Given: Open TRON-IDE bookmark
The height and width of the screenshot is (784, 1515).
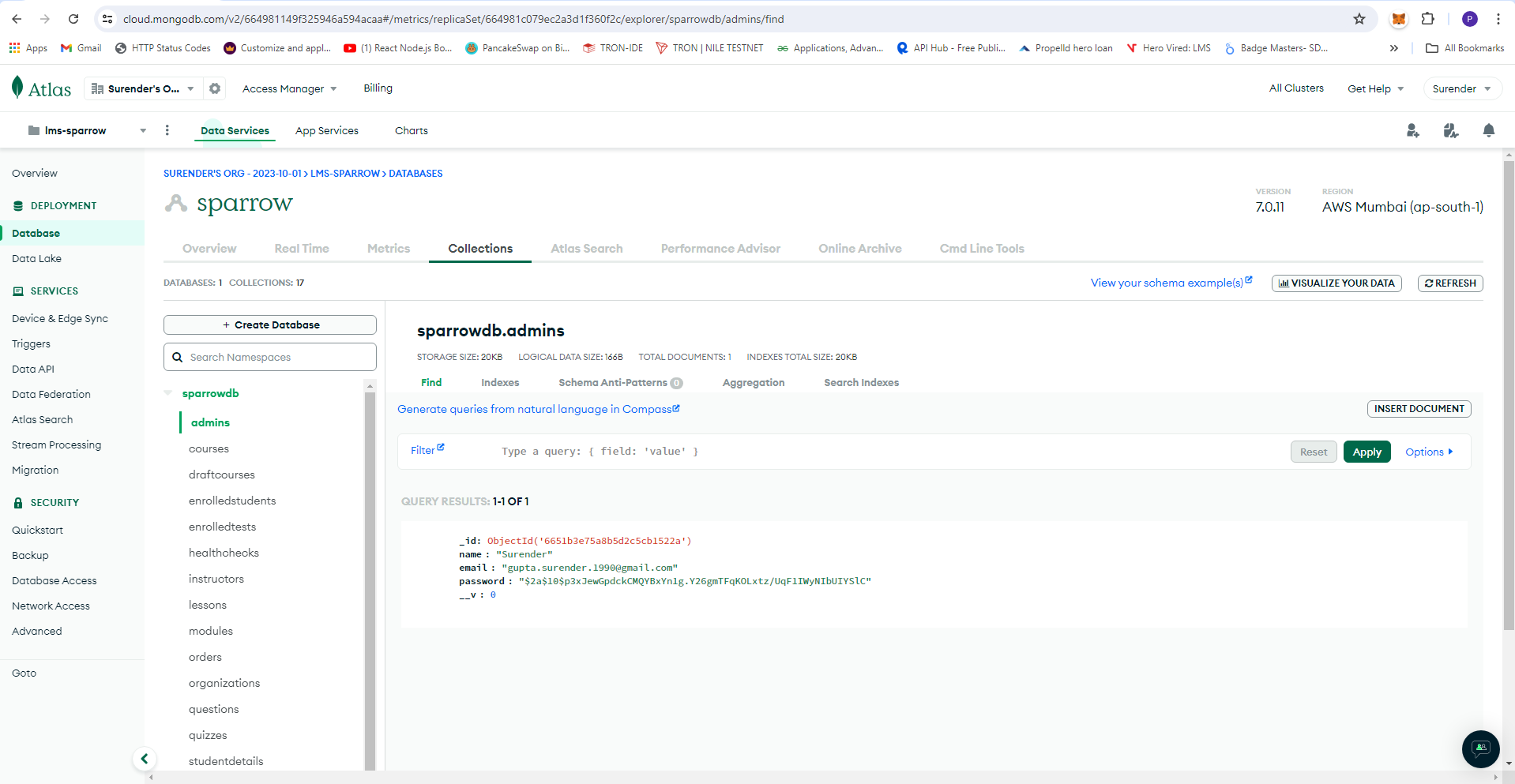Looking at the screenshot, I should 613,48.
